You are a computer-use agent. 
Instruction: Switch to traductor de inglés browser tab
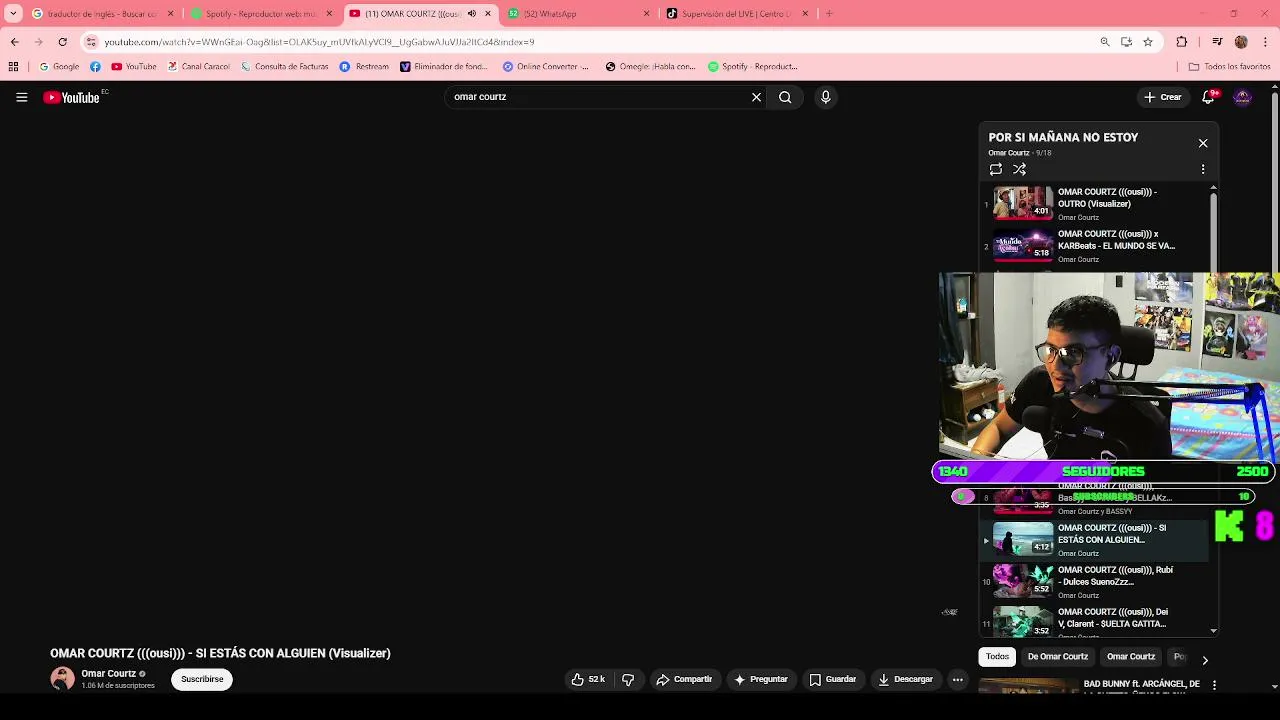coord(104,14)
